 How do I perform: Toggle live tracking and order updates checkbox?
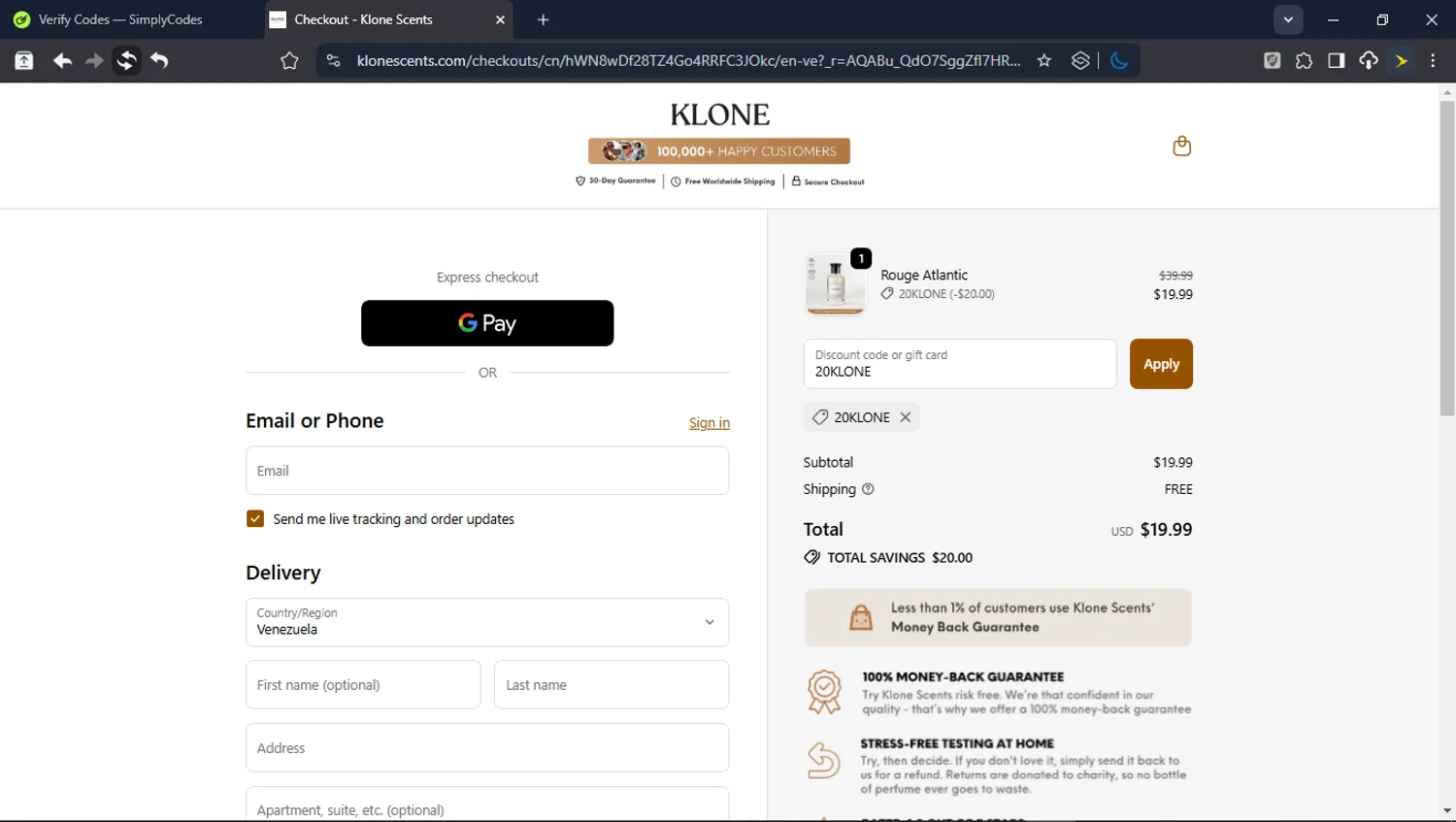pyautogui.click(x=255, y=519)
